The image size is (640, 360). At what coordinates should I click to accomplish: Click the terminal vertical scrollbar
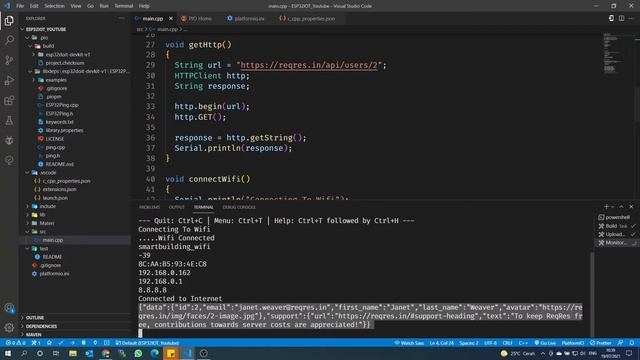tap(592, 294)
